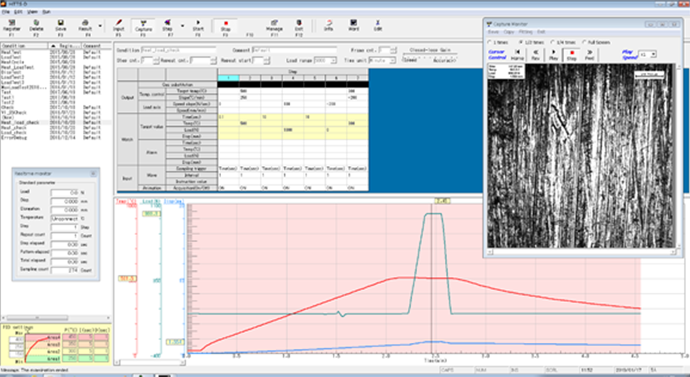Click the horizontal scrollbar below the condition list

[x=55, y=318]
